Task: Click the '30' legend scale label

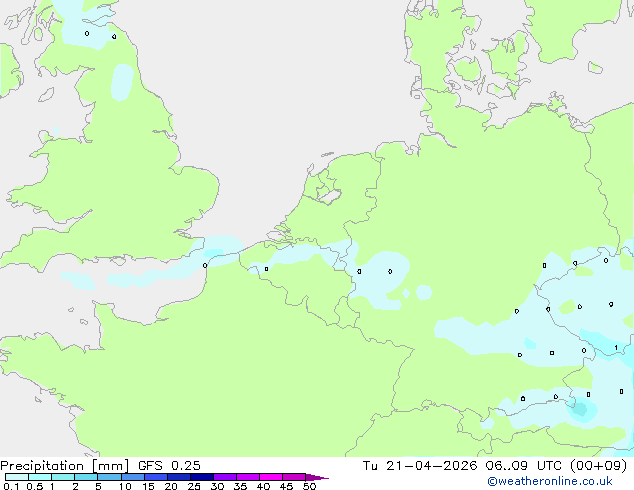Action: pos(217,486)
